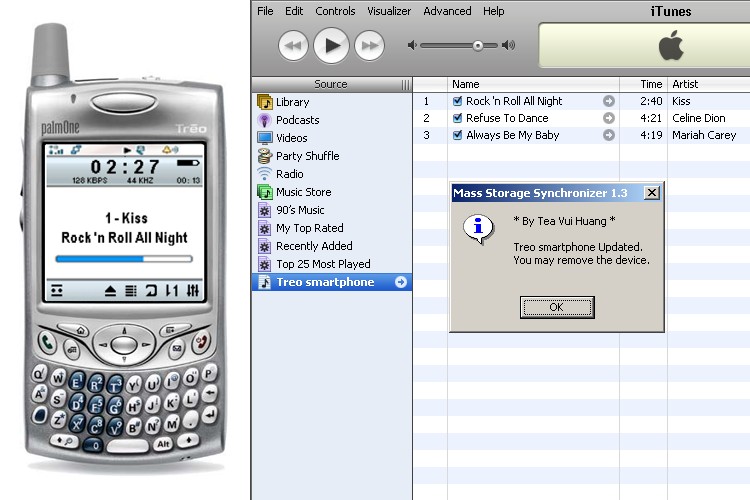Click the Time column header

pyautogui.click(x=643, y=84)
